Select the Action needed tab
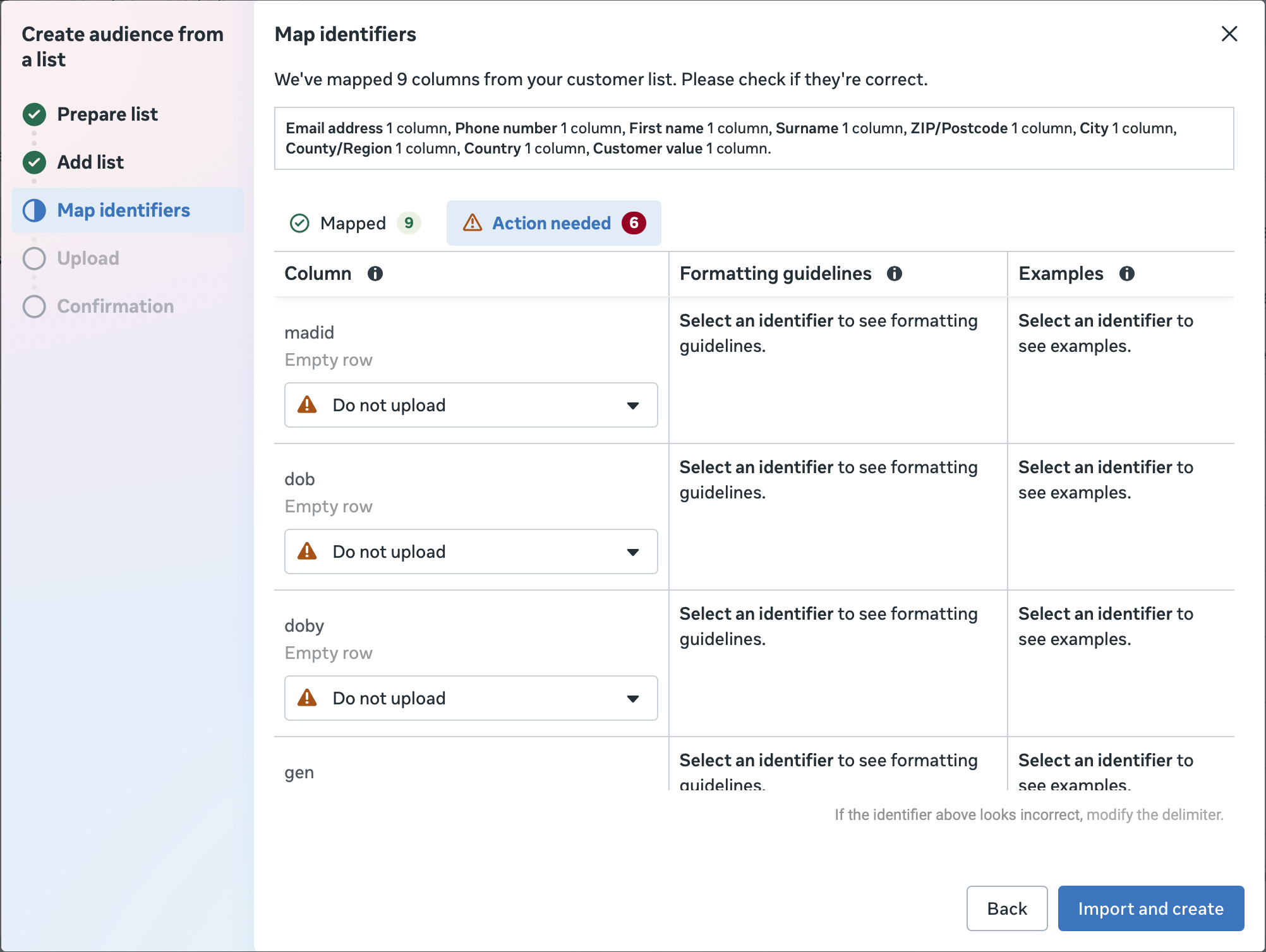Screen dimensions: 1266x952 (x=554, y=223)
